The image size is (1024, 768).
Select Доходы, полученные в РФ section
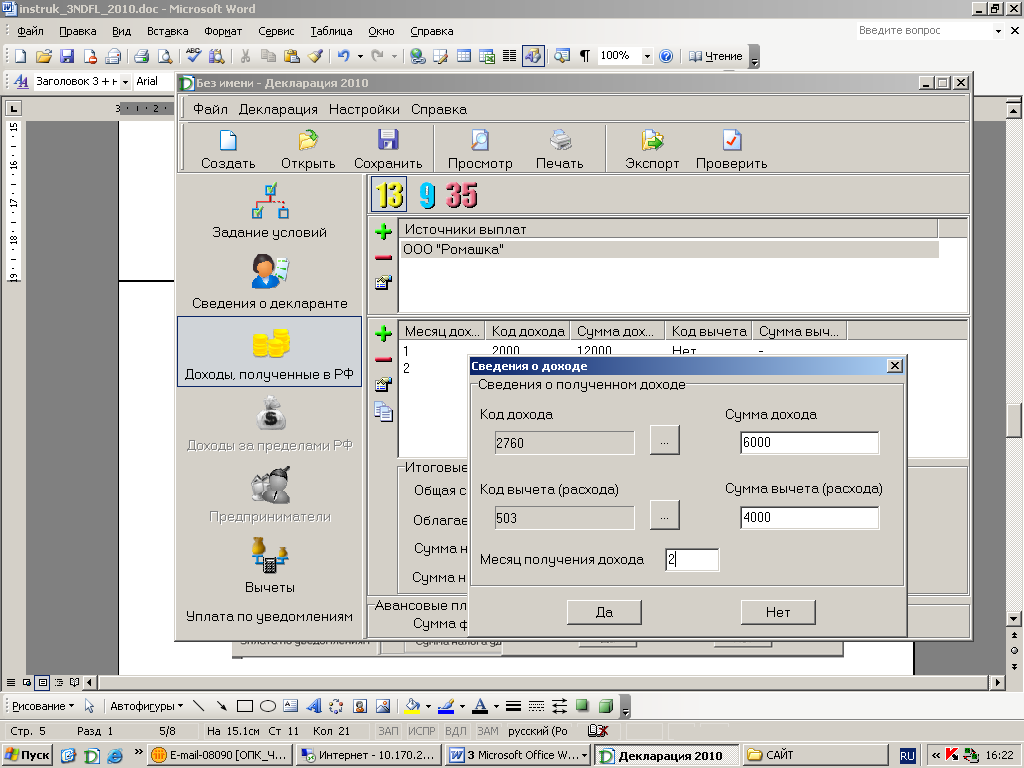pyautogui.click(x=269, y=352)
